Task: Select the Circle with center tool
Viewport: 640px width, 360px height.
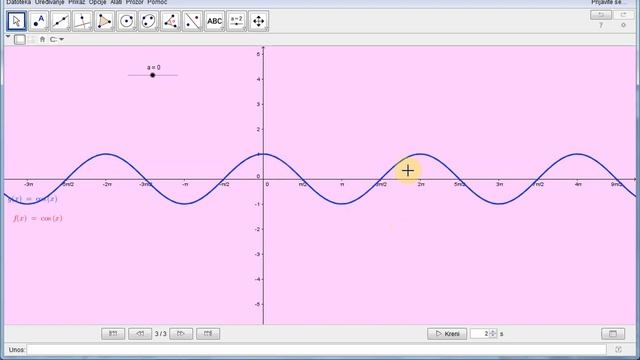Action: 127,21
